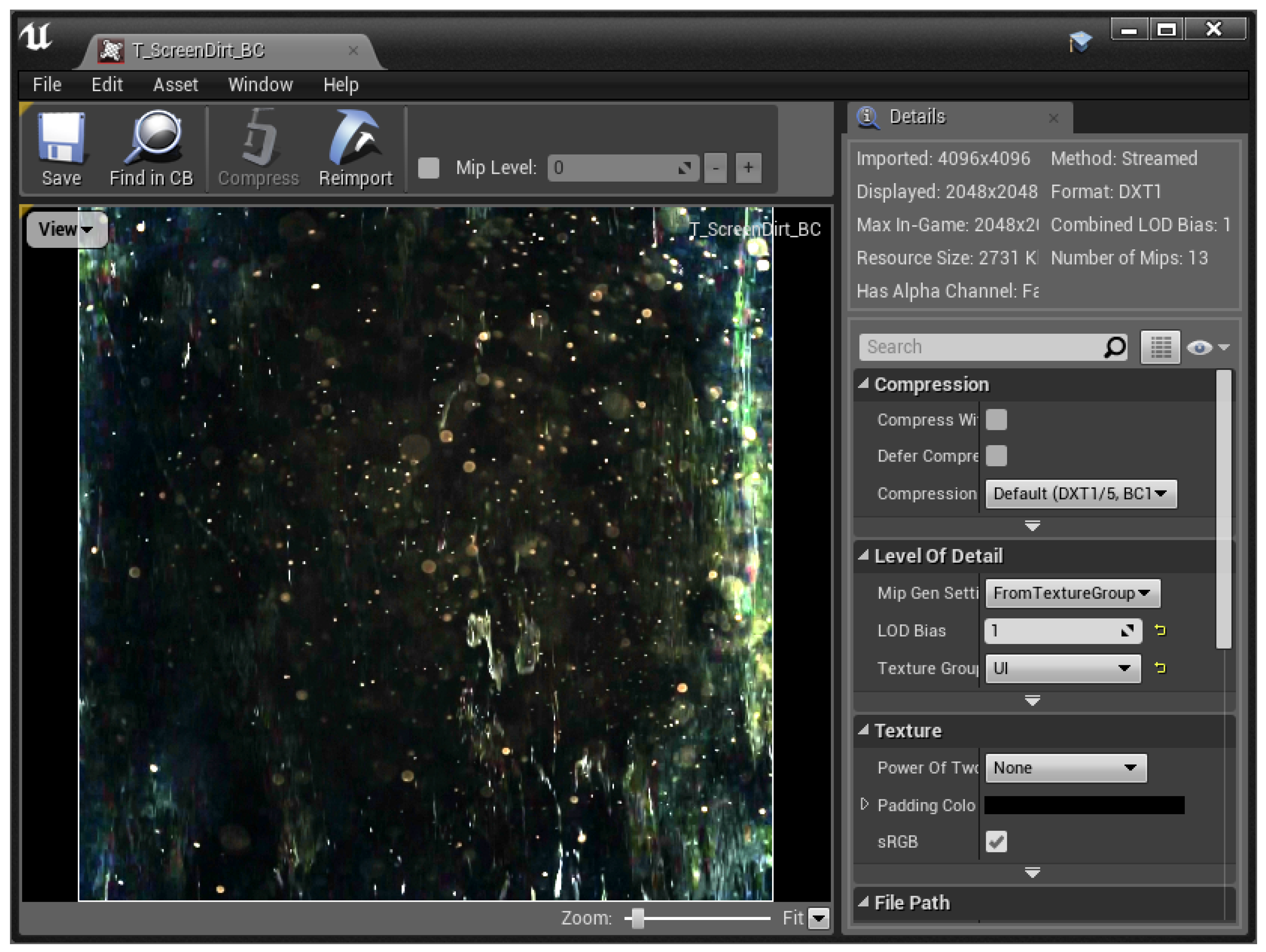Enable the Mip Level checkbox
The image size is (1266, 952).
[x=429, y=168]
